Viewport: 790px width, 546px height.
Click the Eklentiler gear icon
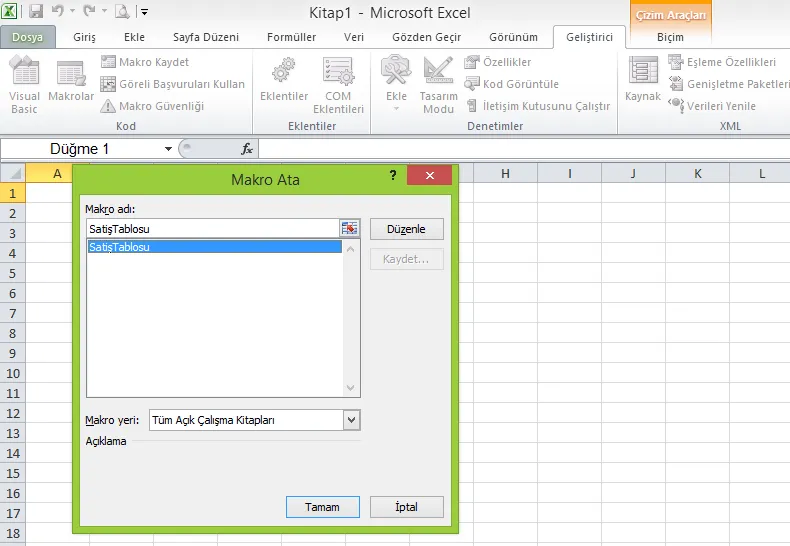coord(284,72)
